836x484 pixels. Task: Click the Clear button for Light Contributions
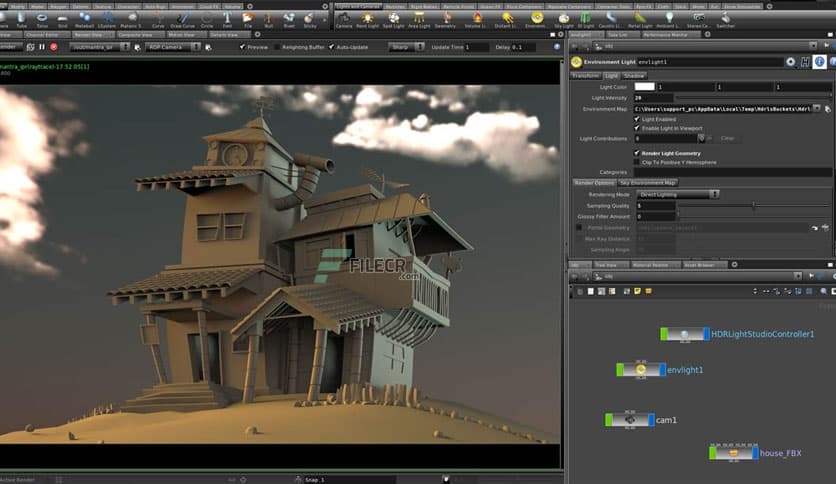(727, 138)
